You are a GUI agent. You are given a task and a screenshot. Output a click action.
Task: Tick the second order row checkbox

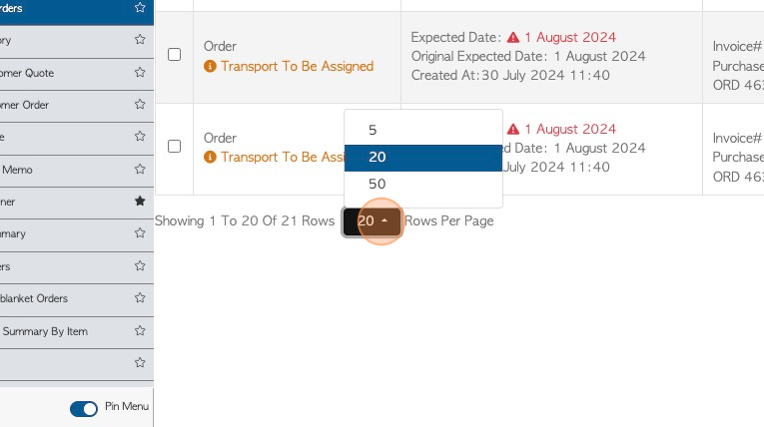coord(174,146)
